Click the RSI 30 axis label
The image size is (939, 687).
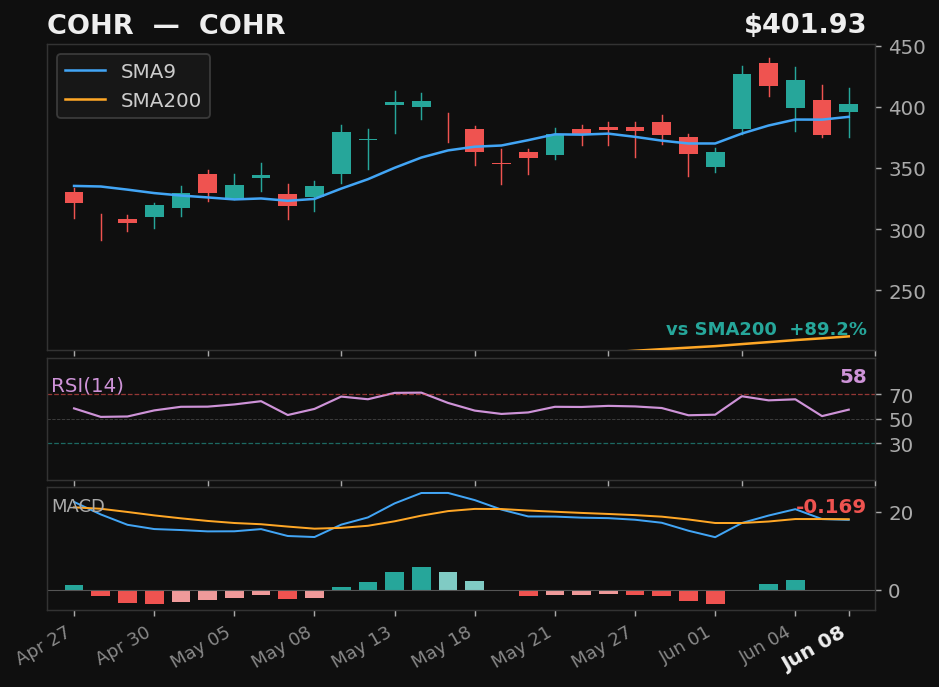[901, 445]
